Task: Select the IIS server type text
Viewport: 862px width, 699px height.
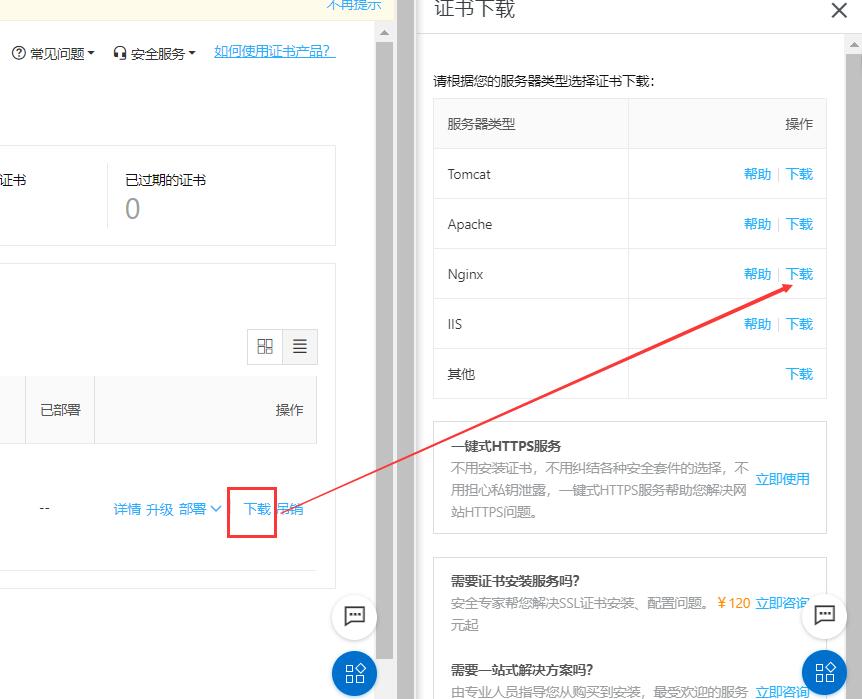Action: pos(455,324)
